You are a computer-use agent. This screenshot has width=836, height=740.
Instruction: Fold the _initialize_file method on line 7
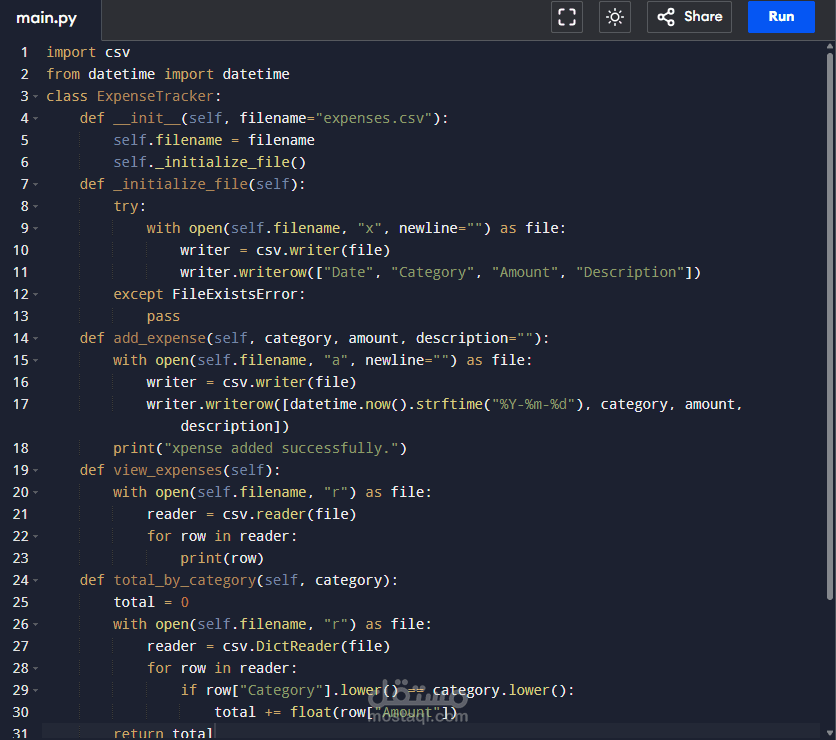[x=36, y=184]
